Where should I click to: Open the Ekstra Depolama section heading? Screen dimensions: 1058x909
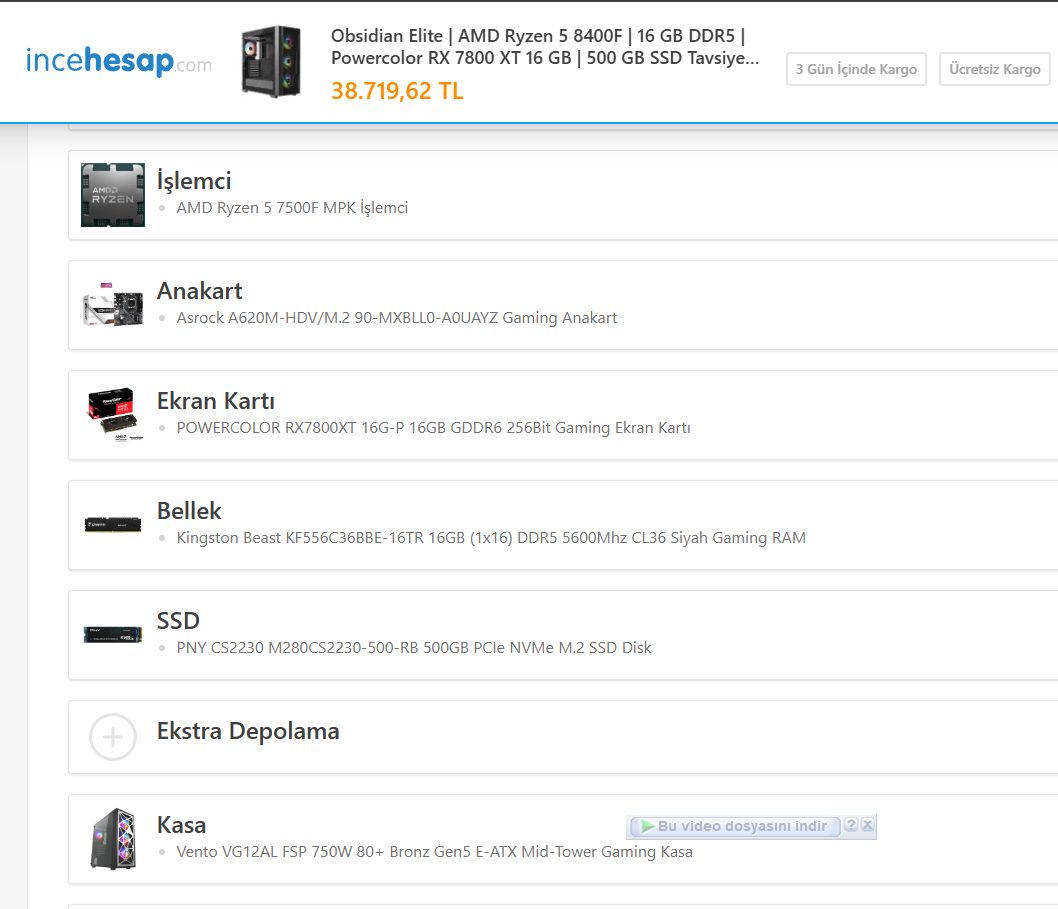pyautogui.click(x=248, y=732)
